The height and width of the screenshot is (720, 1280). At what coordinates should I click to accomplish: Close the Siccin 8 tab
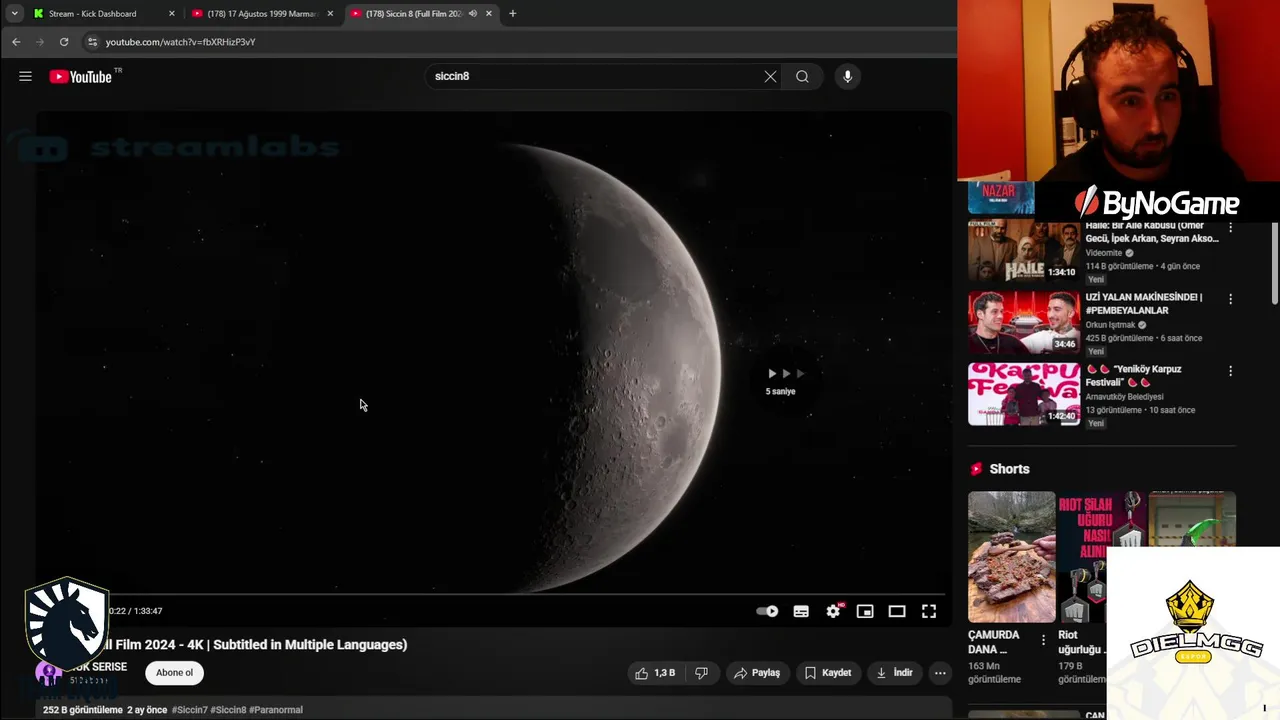coord(489,14)
